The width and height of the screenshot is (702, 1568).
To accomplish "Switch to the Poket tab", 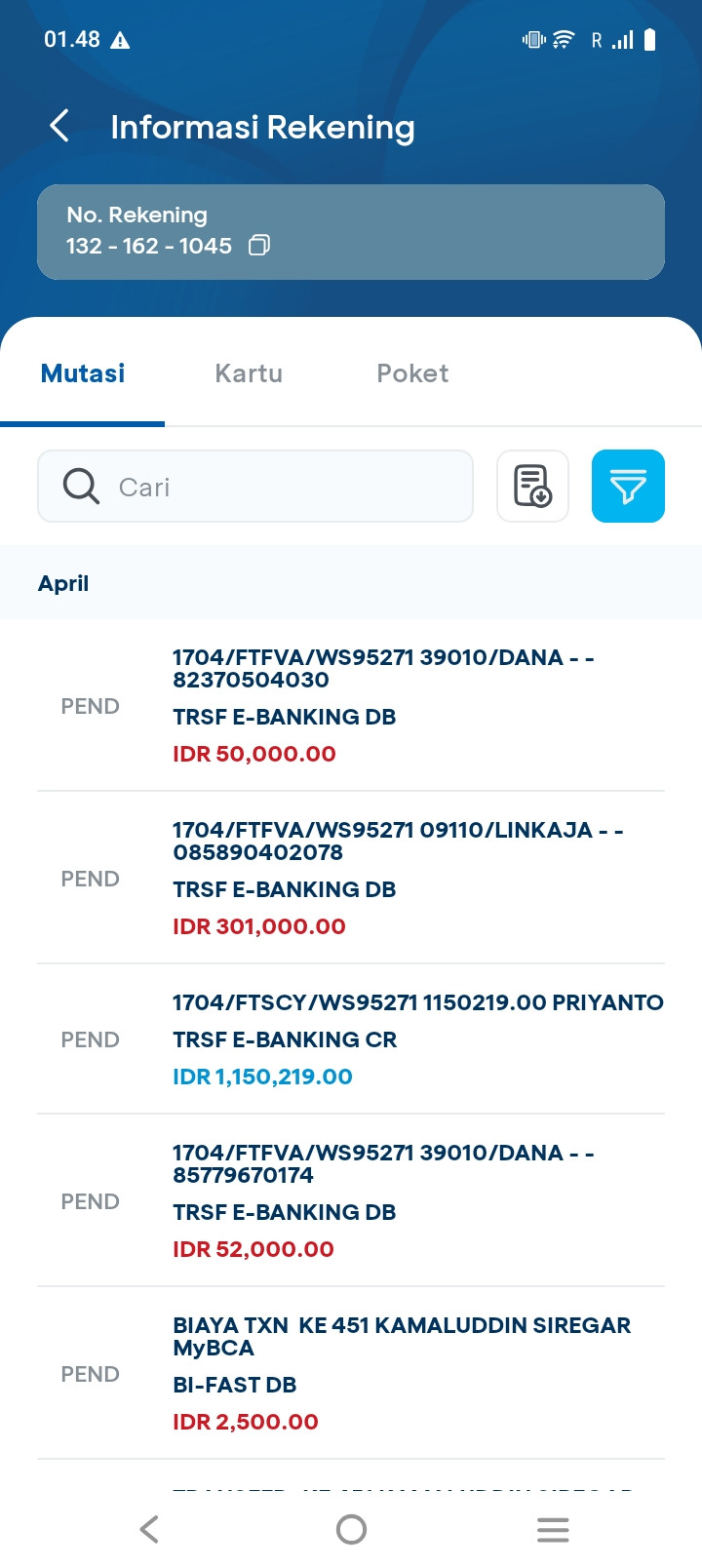I will (x=412, y=373).
